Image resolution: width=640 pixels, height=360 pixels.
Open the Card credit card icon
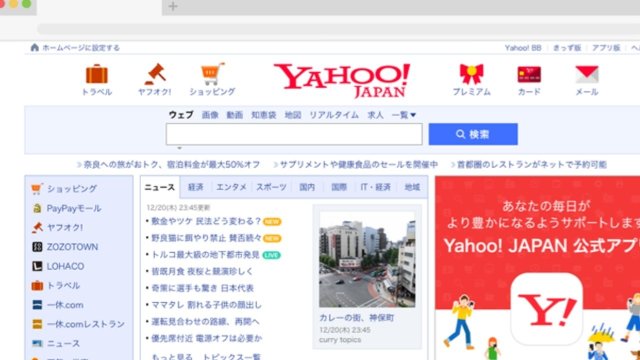tap(529, 75)
